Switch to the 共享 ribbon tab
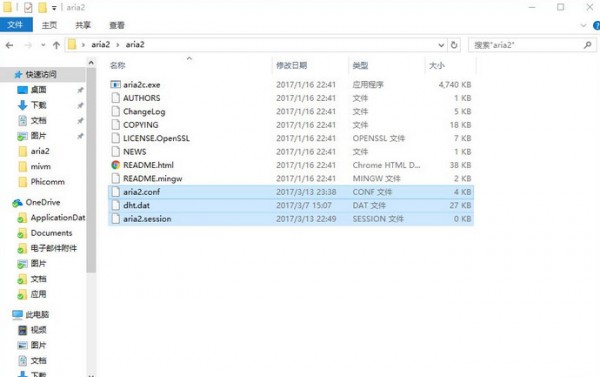The width and height of the screenshot is (600, 377). click(83, 25)
